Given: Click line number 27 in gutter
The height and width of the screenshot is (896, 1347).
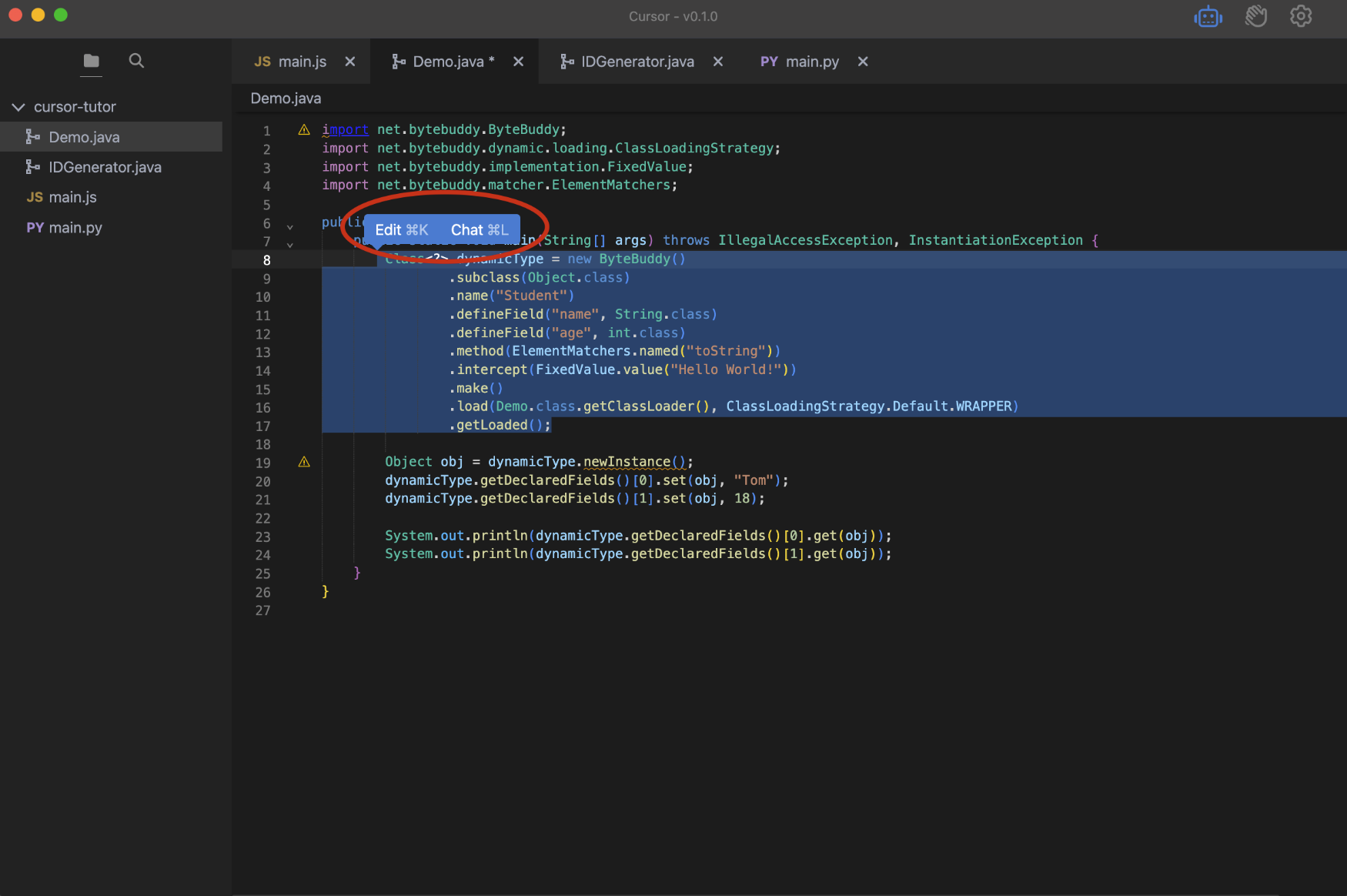Looking at the screenshot, I should 262,610.
